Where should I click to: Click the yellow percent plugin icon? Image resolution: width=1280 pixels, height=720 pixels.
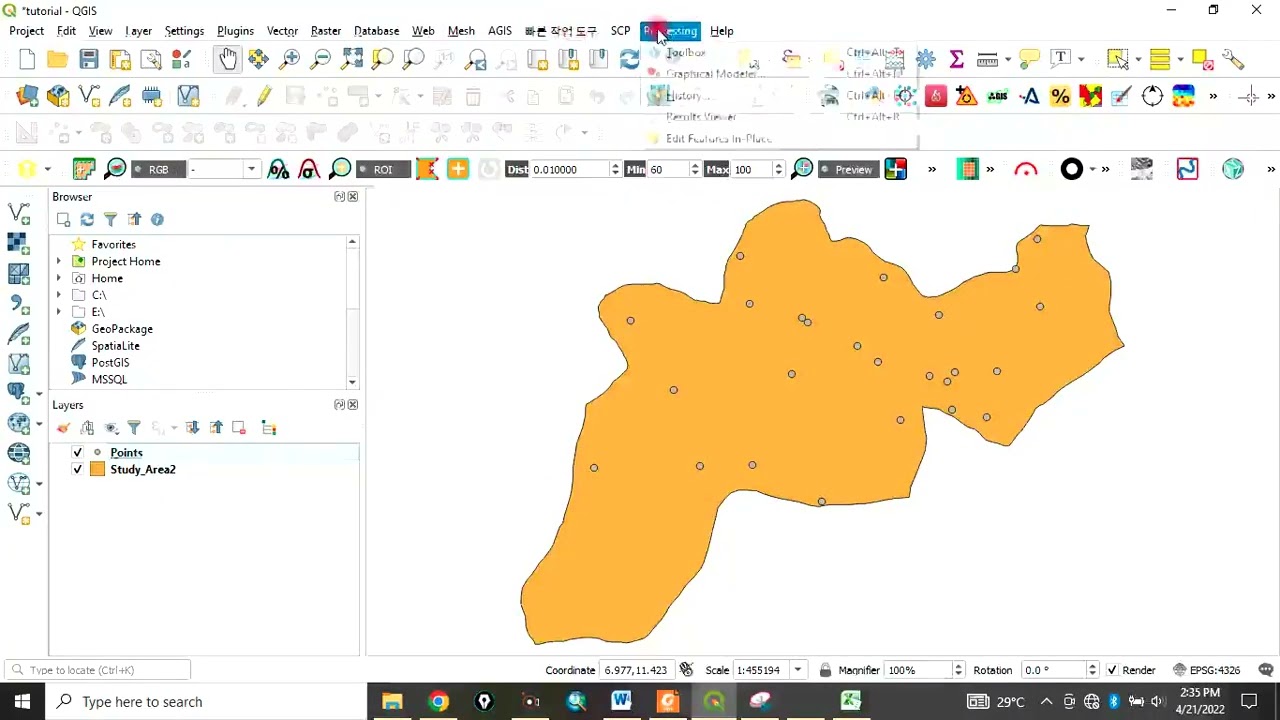click(x=1060, y=97)
